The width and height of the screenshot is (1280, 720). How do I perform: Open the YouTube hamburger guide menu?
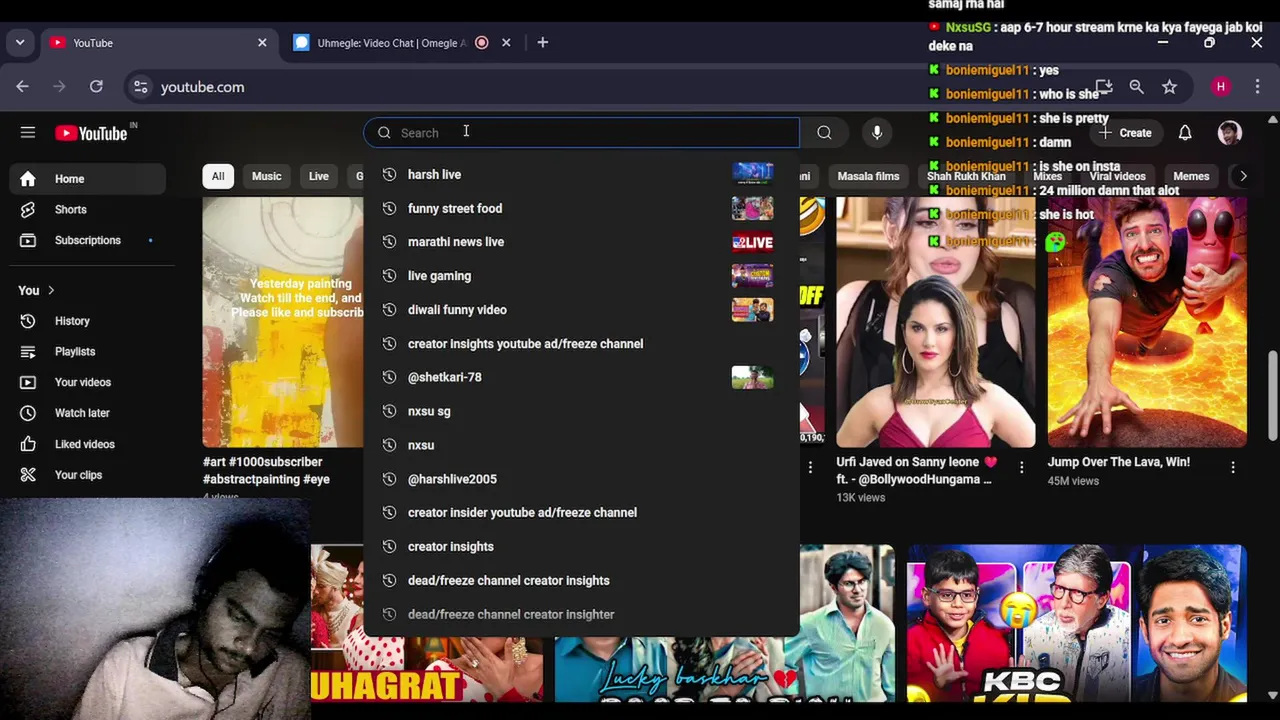pos(28,133)
